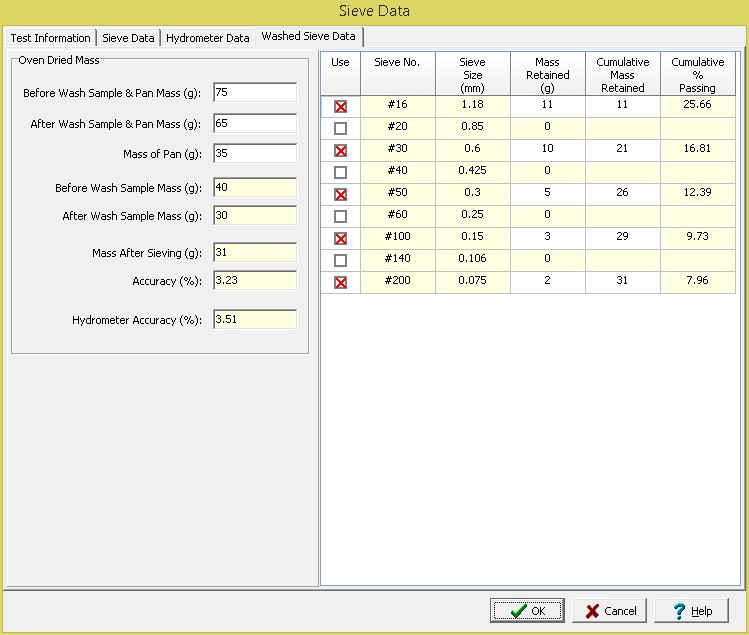Open Help for Sieve Data
Viewport: 749px width, 635px height.
point(692,610)
